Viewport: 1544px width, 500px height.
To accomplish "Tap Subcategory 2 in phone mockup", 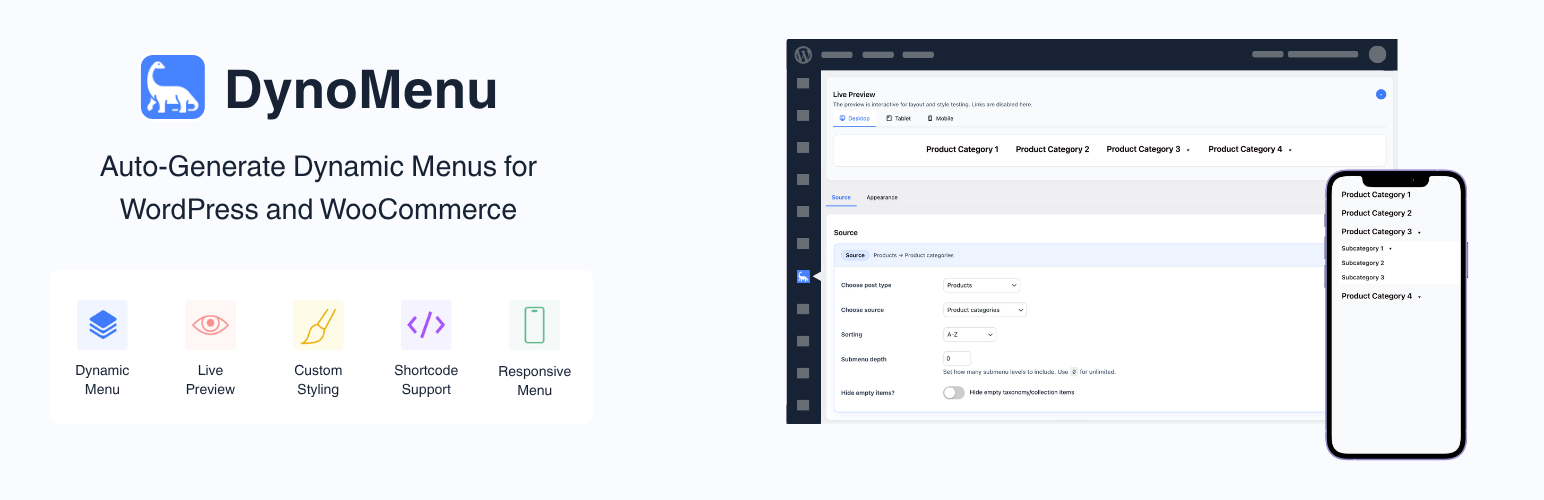I will 1362,263.
